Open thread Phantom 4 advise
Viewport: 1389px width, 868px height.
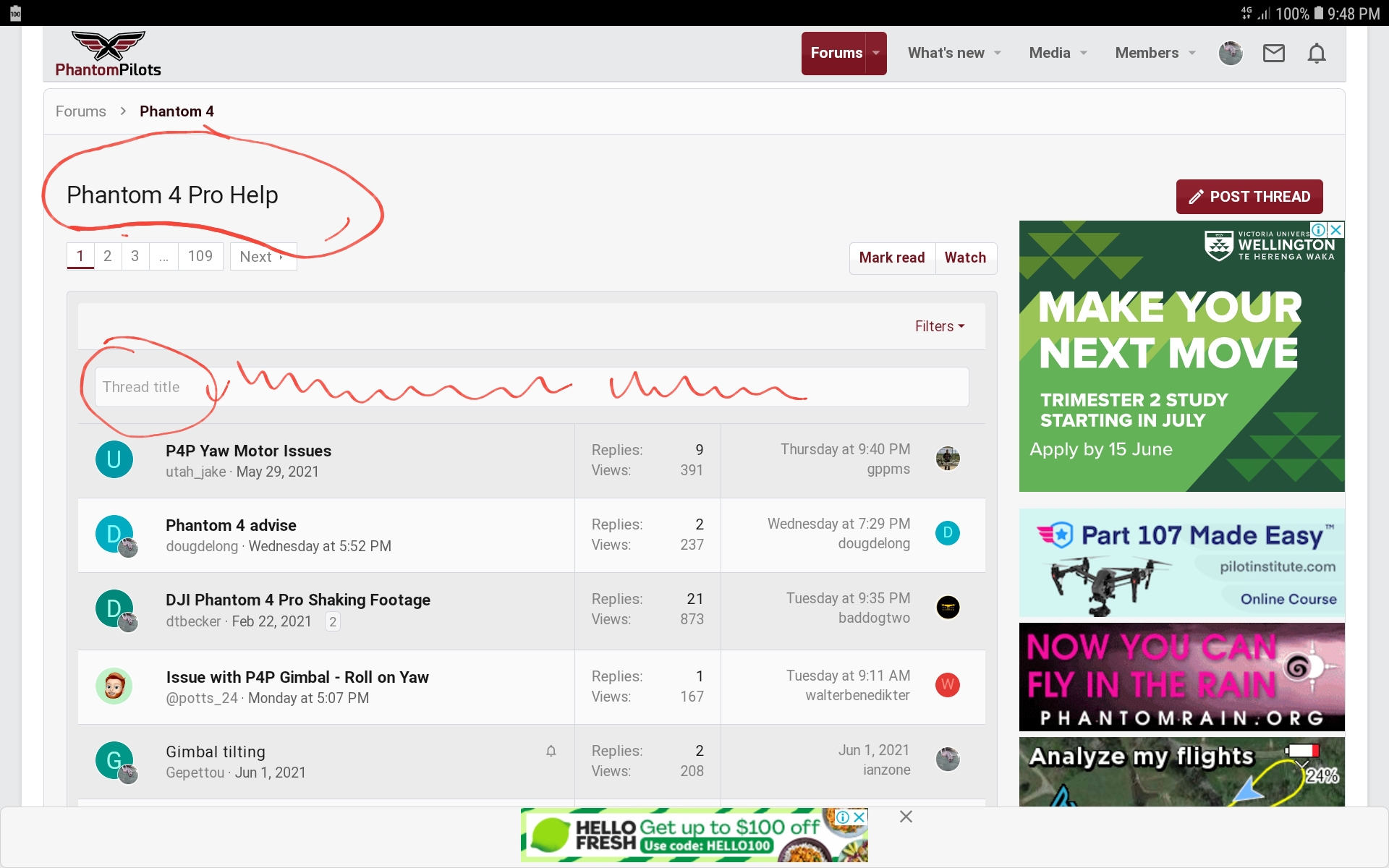[x=231, y=525]
